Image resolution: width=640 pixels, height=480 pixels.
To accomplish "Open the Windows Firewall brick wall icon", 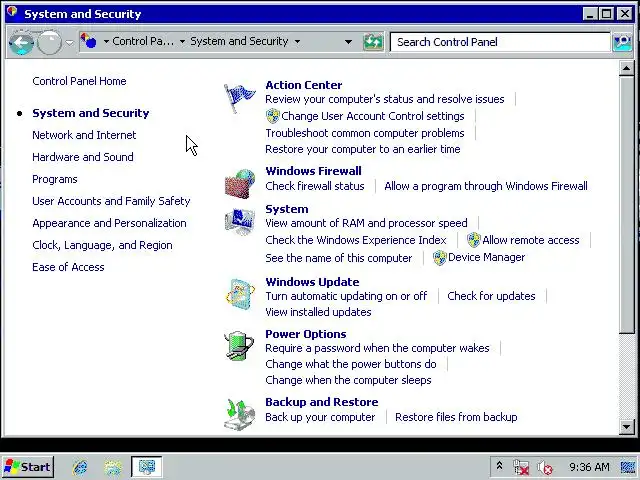I will (240, 184).
